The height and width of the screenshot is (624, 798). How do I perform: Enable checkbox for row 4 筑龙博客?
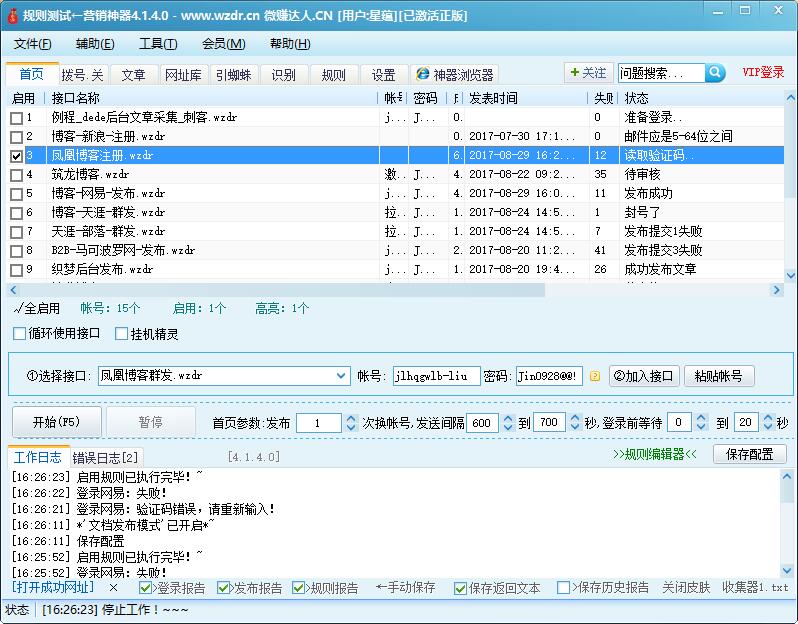click(16, 175)
